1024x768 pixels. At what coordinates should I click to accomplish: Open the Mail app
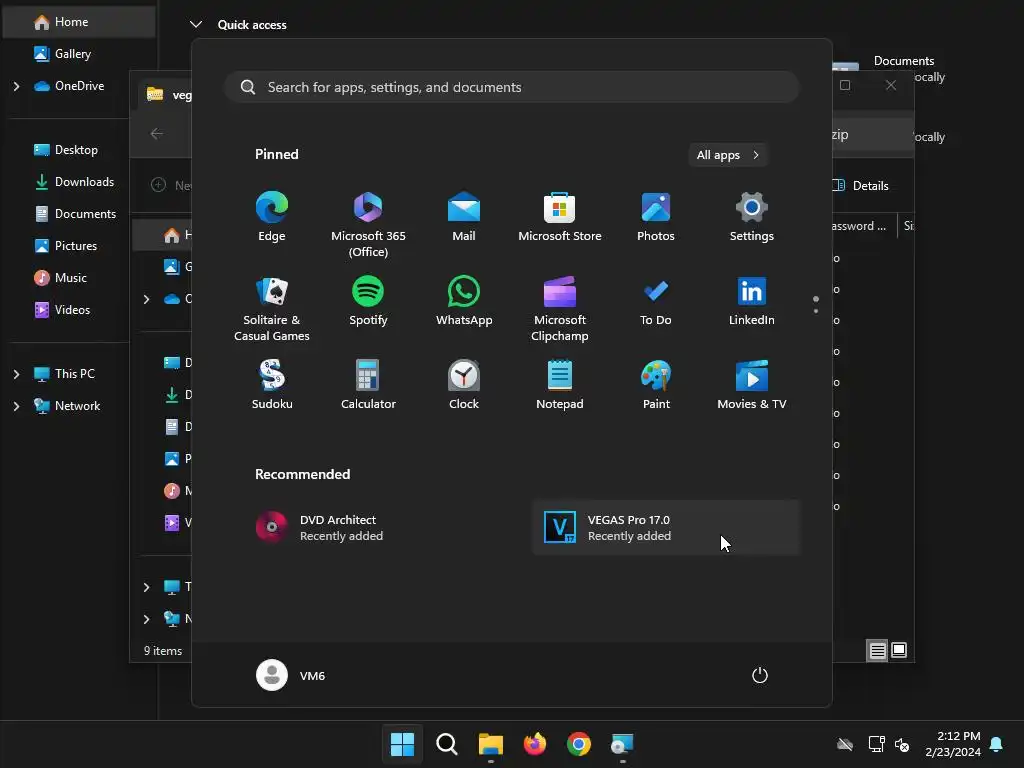[464, 217]
